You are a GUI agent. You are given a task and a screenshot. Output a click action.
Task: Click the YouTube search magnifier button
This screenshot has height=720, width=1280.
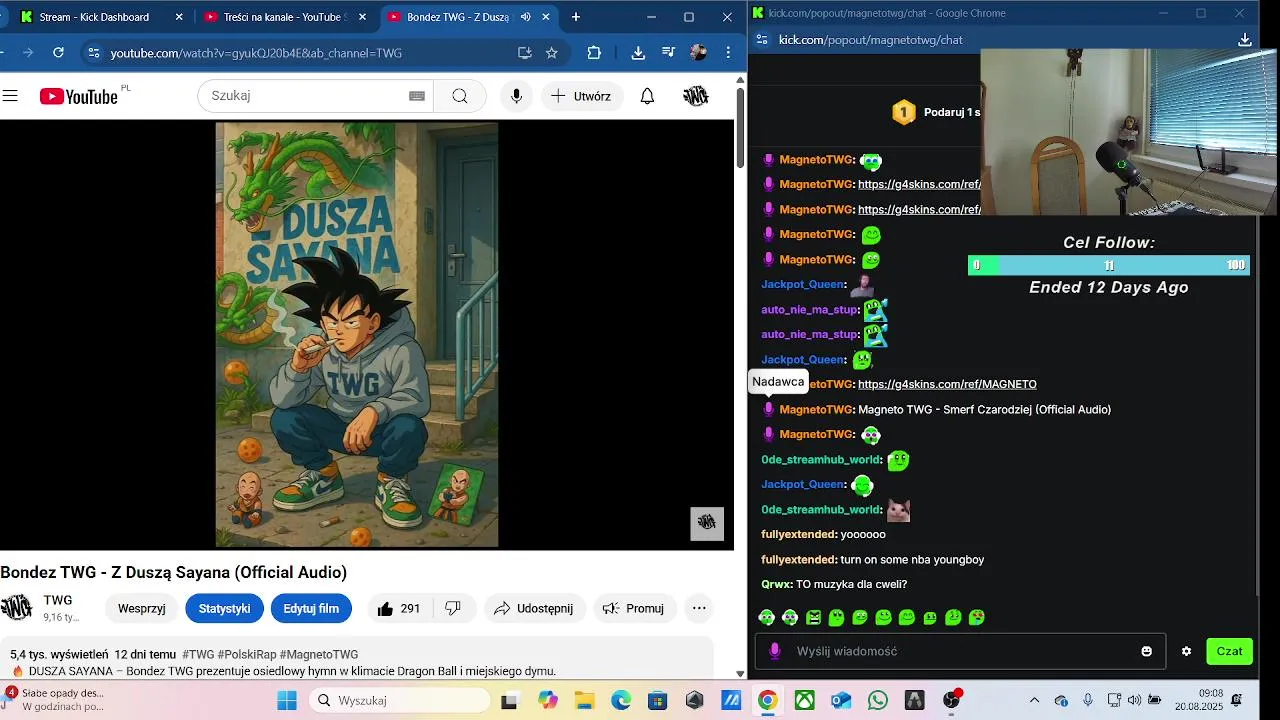pos(460,96)
